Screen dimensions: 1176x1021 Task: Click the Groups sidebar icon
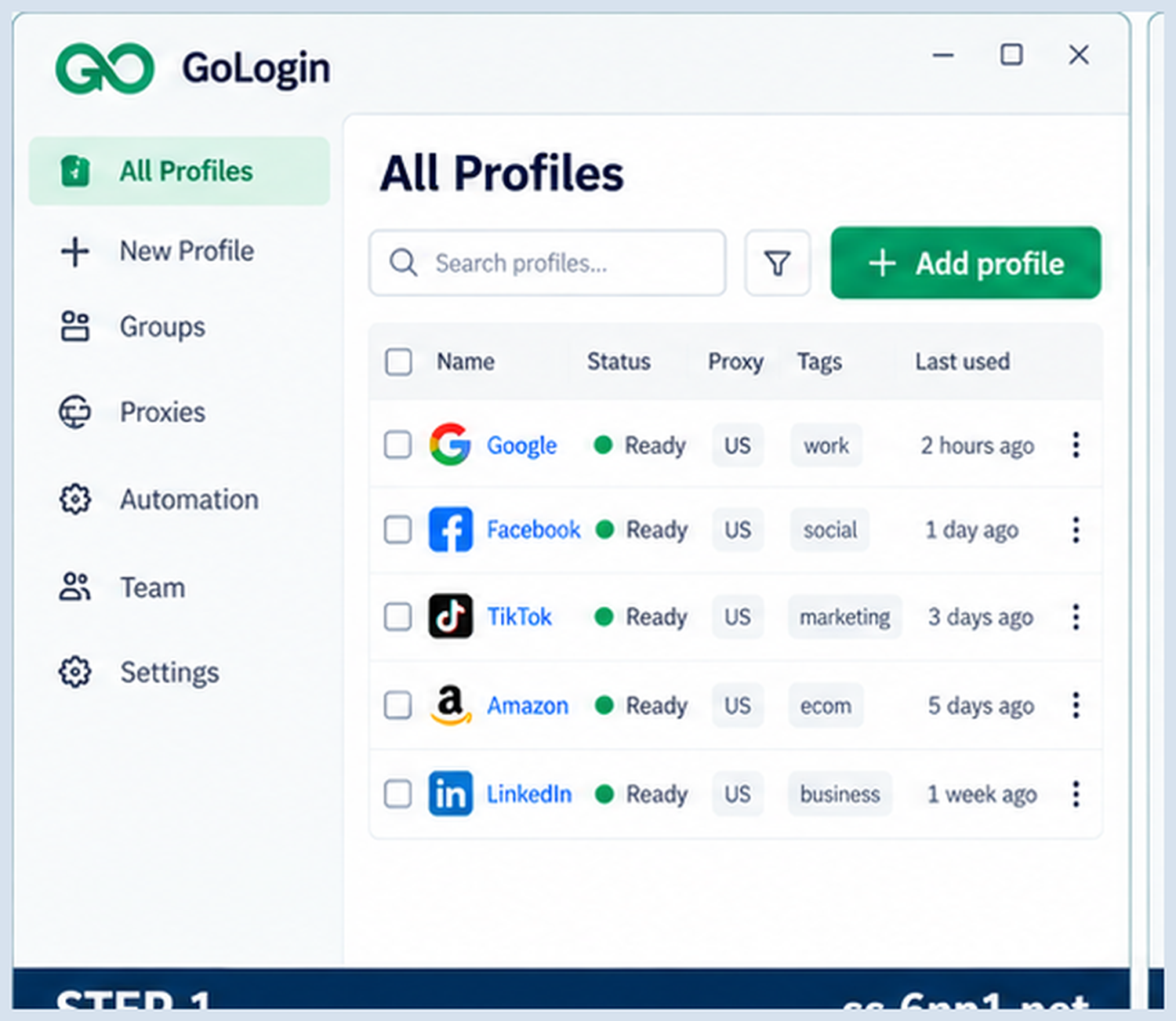click(75, 326)
